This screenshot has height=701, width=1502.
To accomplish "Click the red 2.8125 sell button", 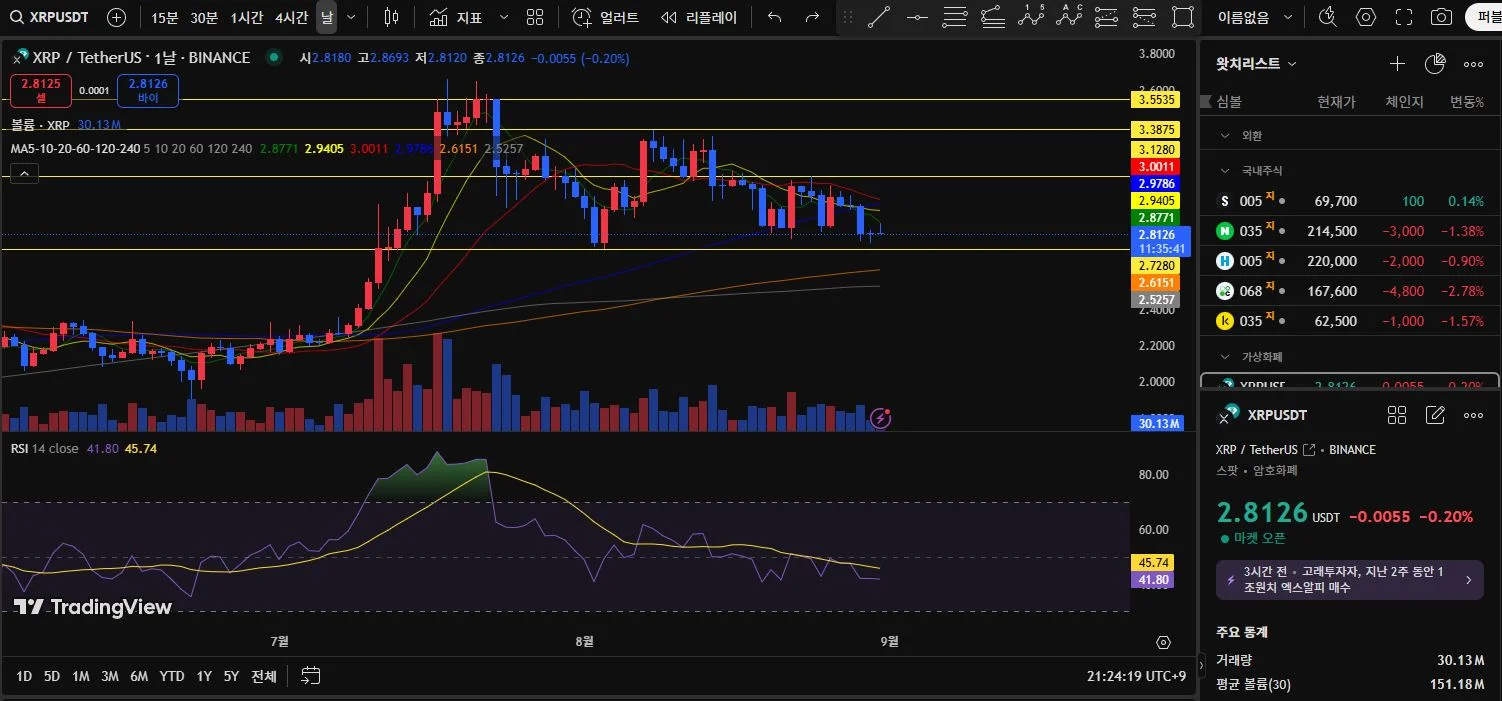I will 41,91.
